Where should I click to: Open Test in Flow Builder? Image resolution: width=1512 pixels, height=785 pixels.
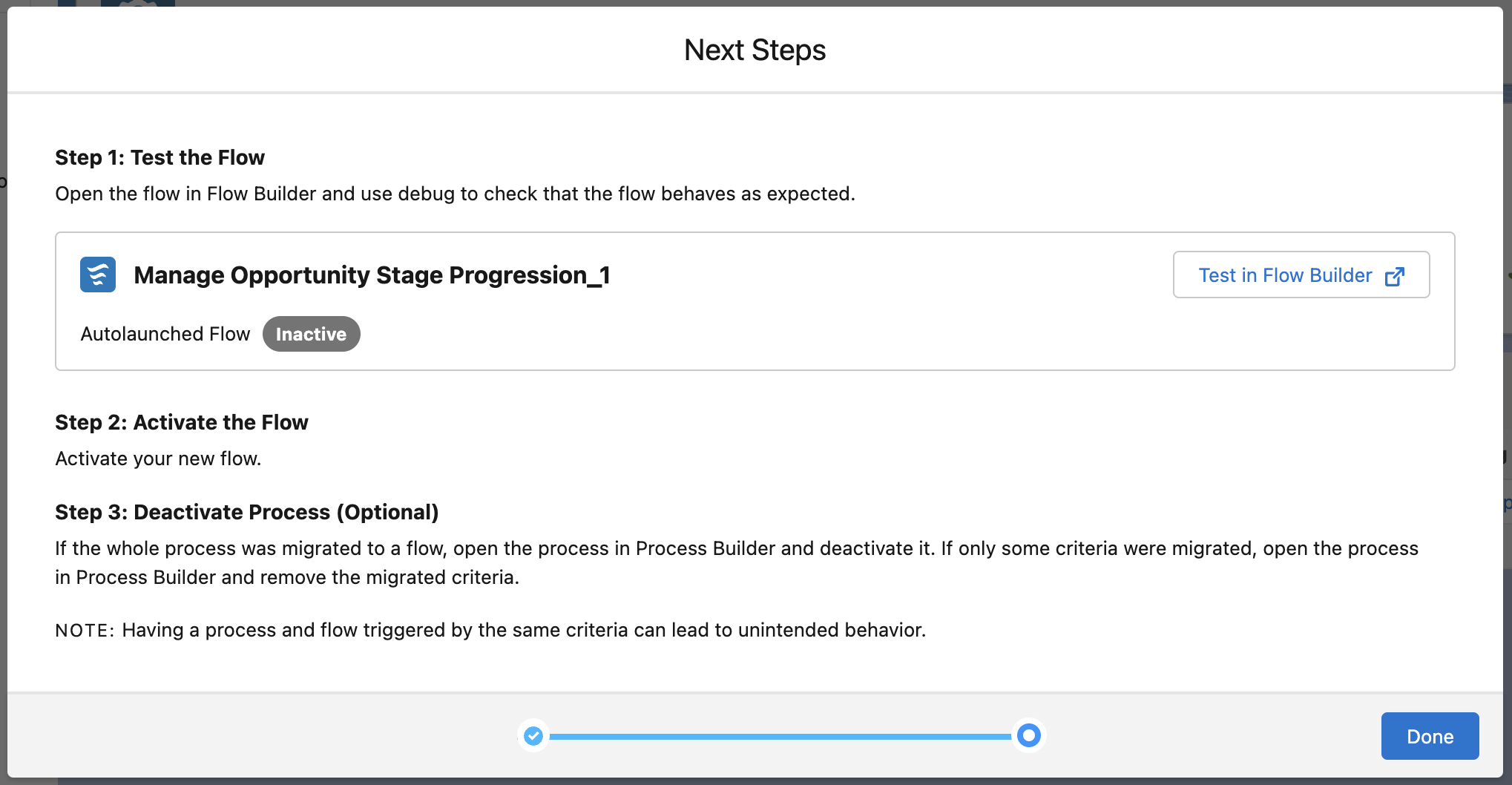tap(1301, 275)
